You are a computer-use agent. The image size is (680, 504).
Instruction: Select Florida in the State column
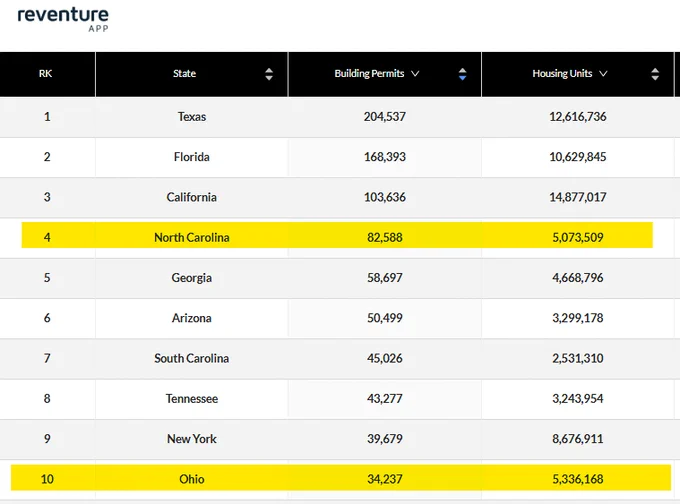(192, 157)
